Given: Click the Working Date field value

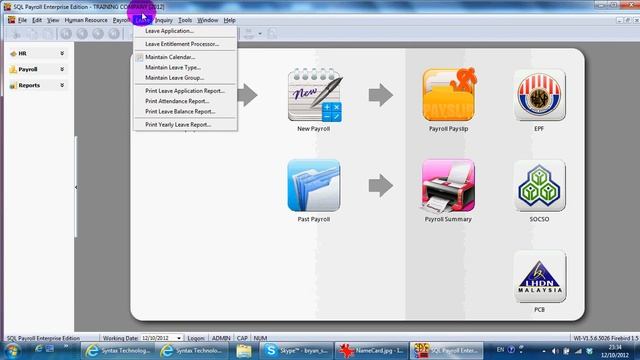Looking at the screenshot, I should (156, 338).
